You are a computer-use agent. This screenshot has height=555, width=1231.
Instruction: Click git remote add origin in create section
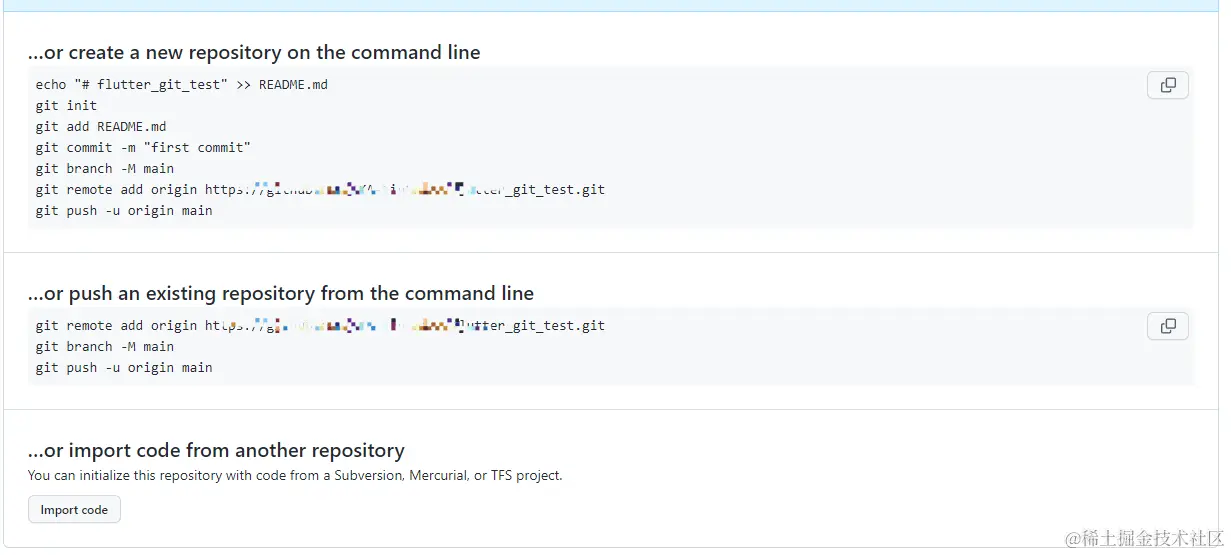(116, 190)
